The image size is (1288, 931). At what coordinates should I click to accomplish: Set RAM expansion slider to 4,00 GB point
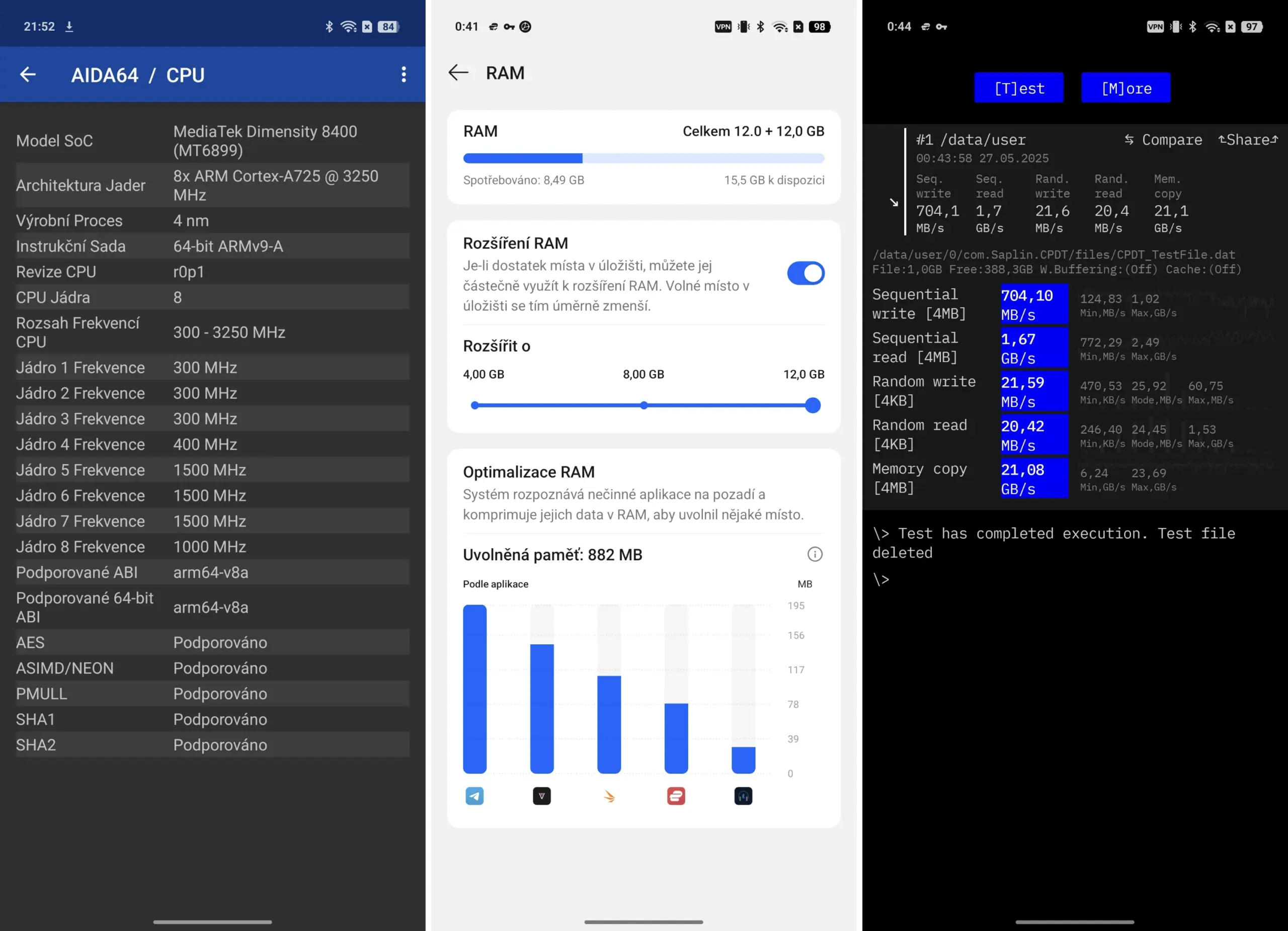coord(475,405)
